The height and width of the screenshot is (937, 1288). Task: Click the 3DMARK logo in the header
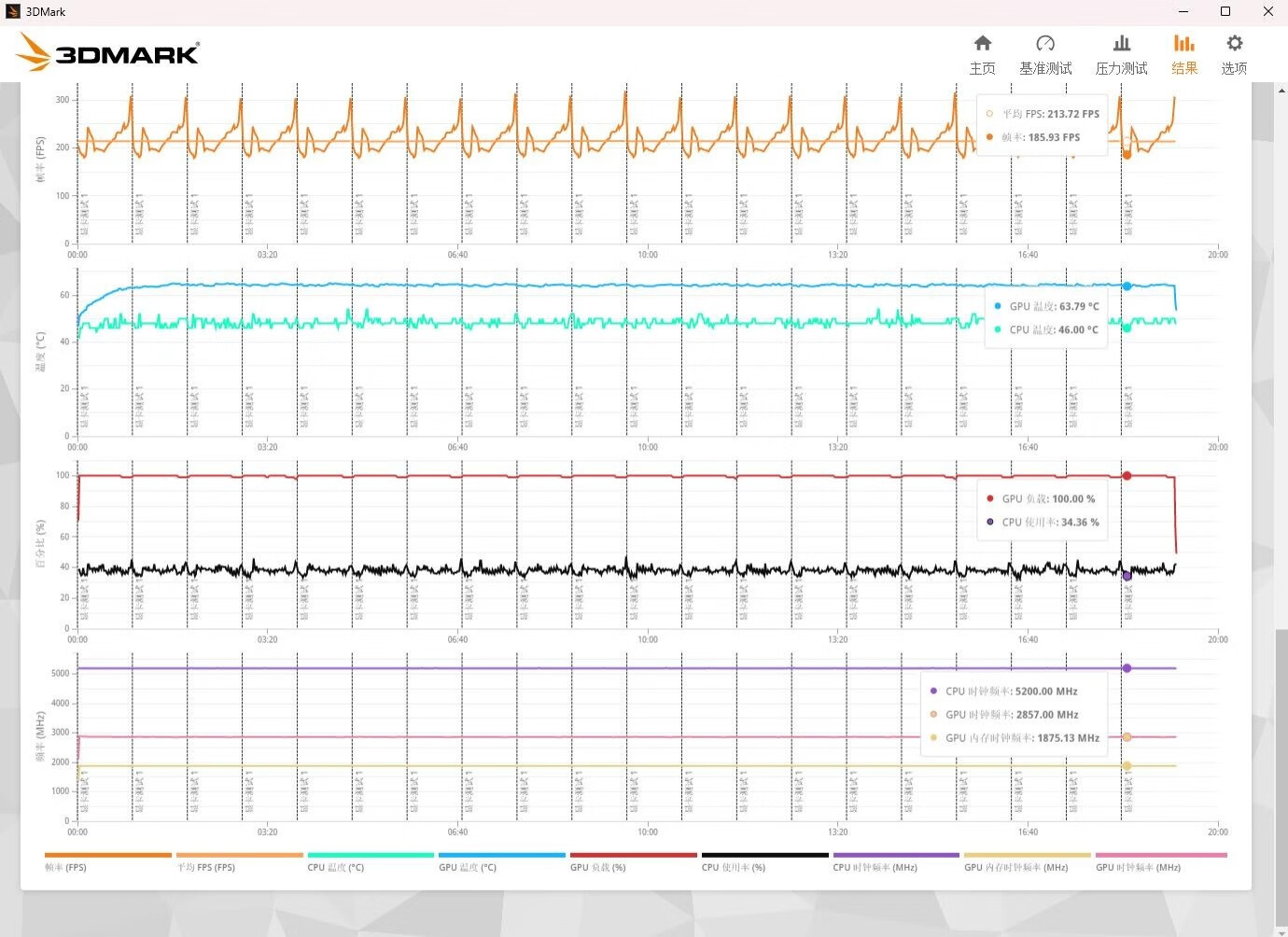(108, 52)
